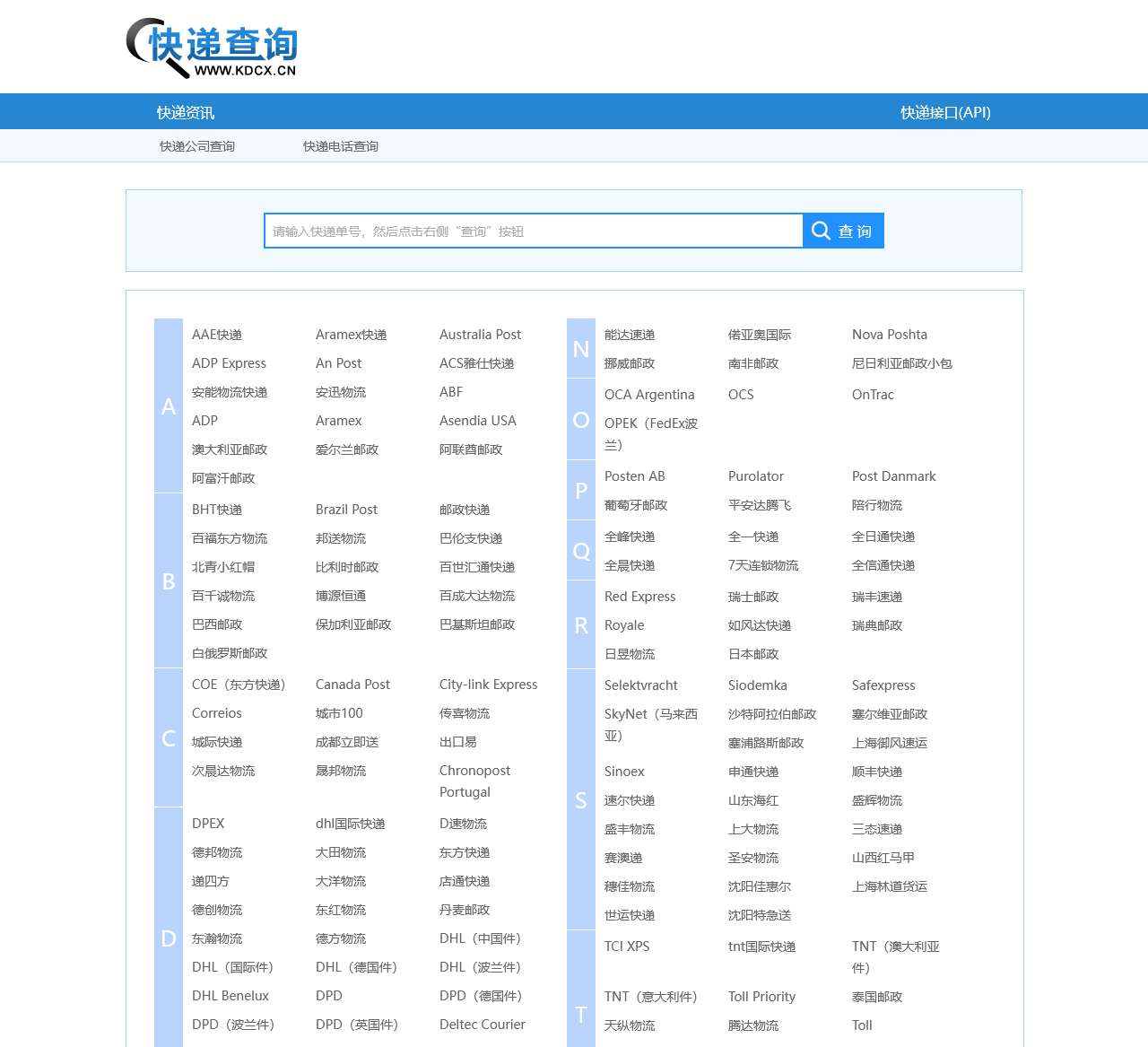1148x1047 pixels.
Task: Open SkyNet（马来西亚）link
Action: [651, 725]
